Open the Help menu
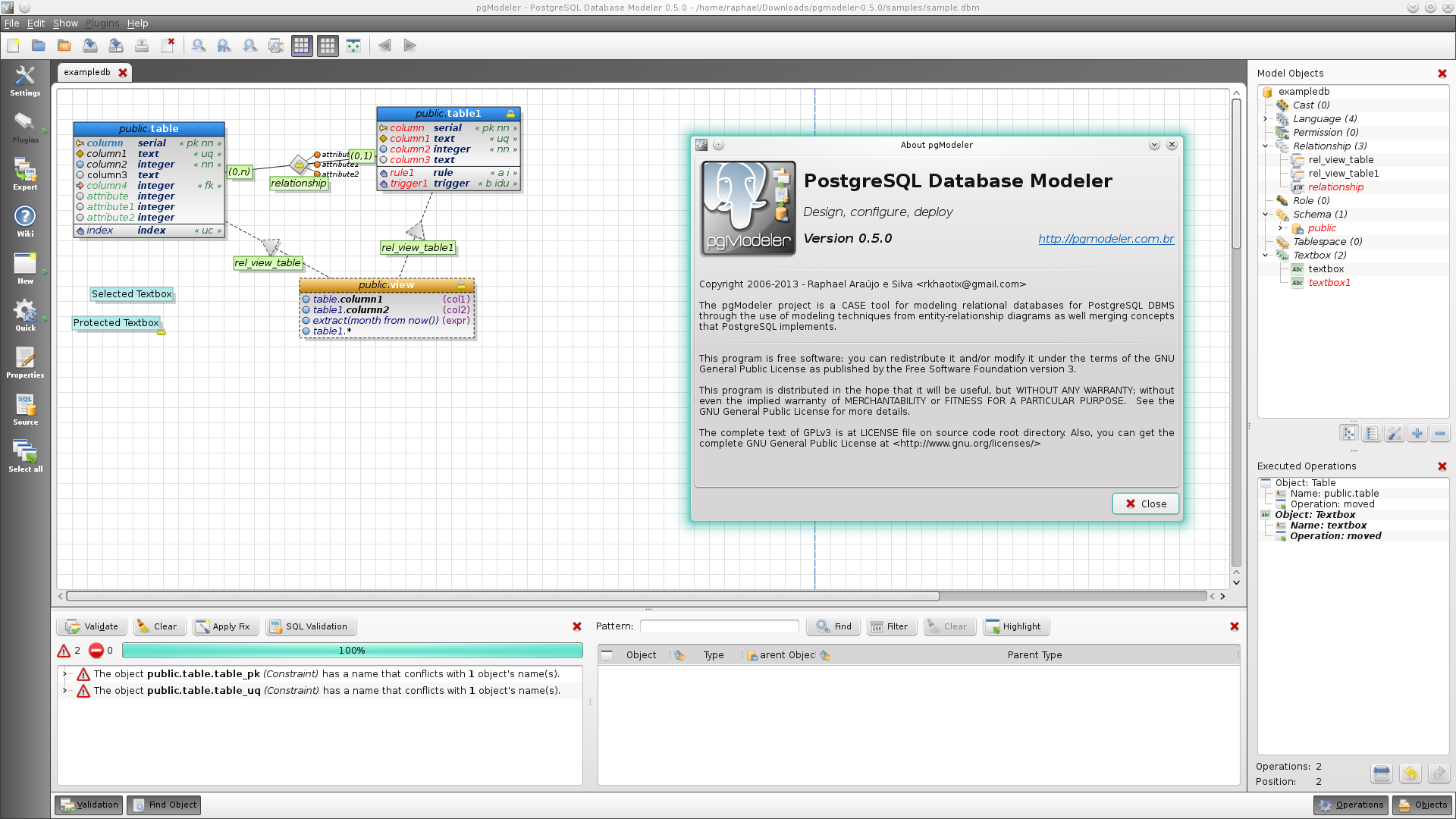 (x=137, y=24)
